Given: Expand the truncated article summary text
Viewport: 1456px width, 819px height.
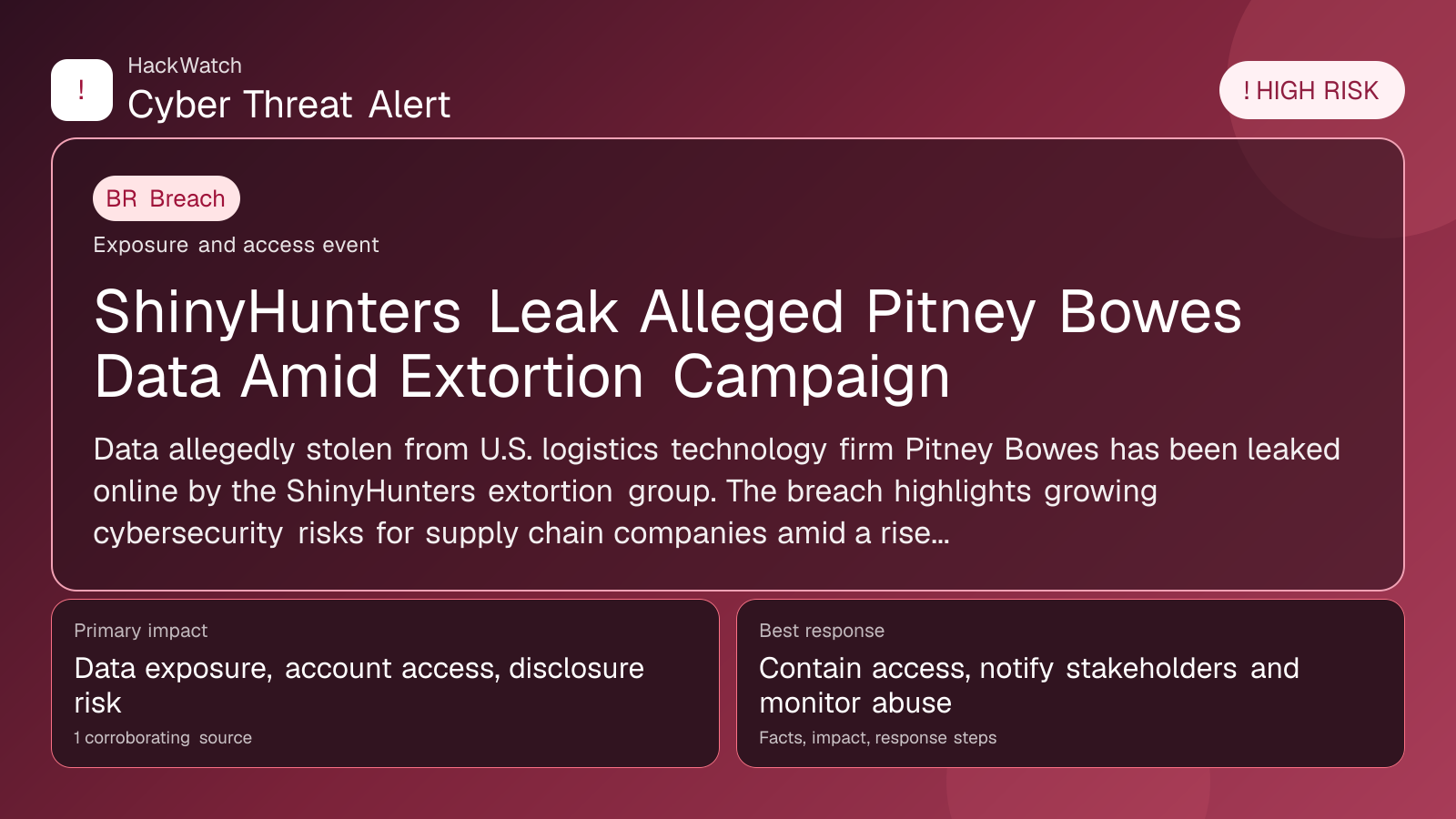Looking at the screenshot, I should [715, 490].
